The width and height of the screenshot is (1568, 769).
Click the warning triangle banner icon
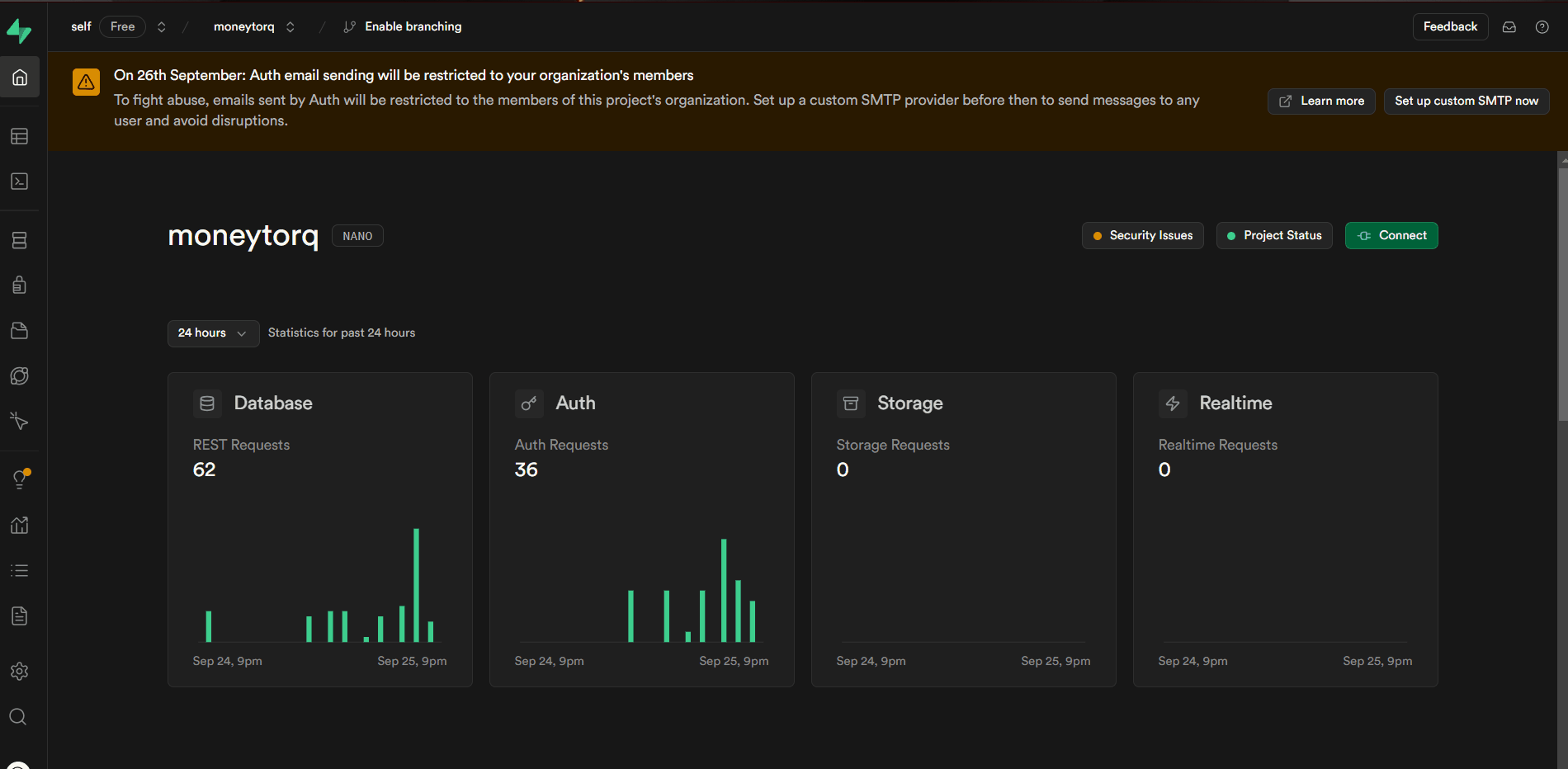[86, 82]
